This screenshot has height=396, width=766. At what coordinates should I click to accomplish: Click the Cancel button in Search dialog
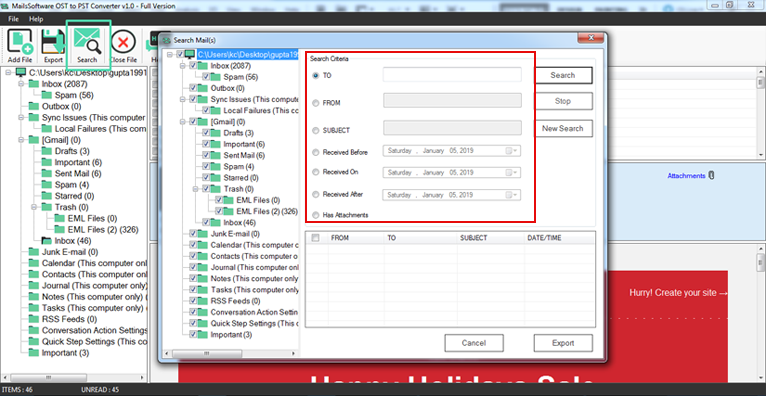click(474, 343)
